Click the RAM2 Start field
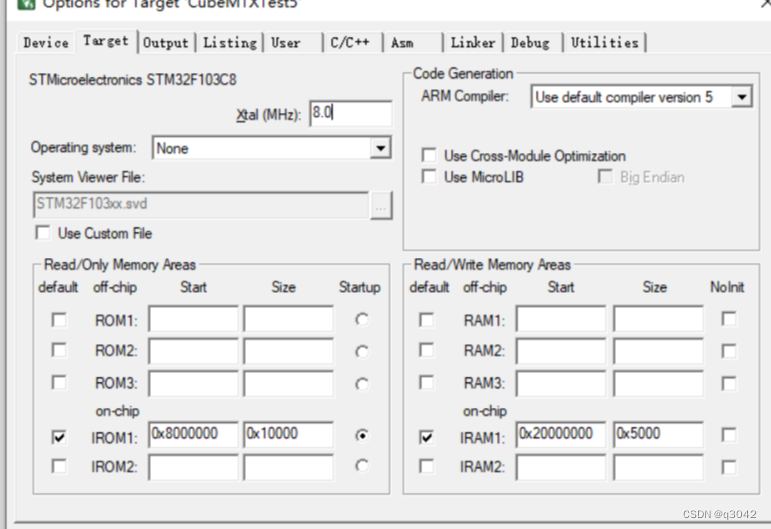 click(561, 351)
